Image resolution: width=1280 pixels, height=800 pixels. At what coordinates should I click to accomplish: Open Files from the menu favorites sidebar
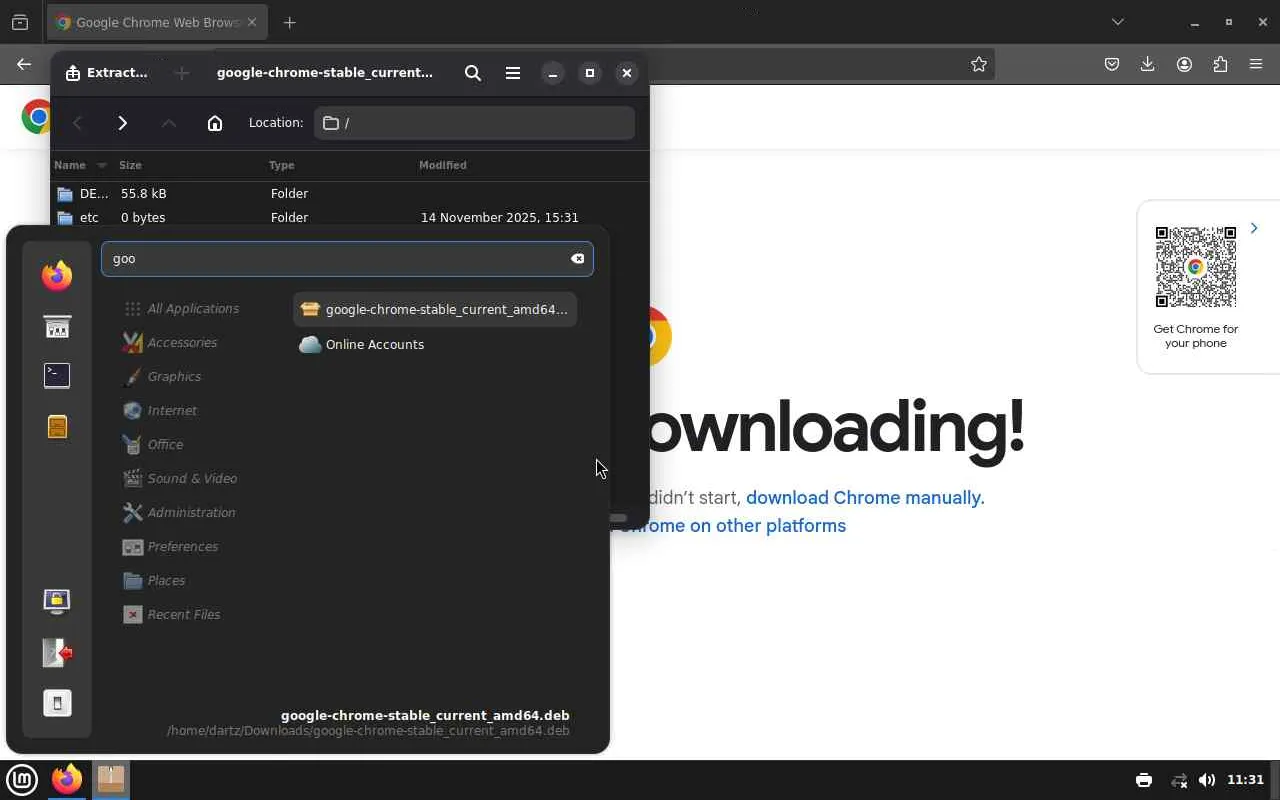pyautogui.click(x=57, y=427)
